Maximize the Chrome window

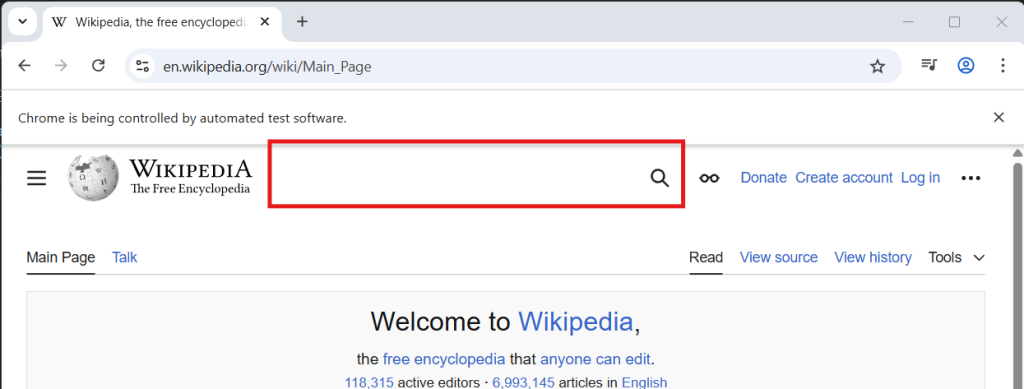[x=954, y=22]
